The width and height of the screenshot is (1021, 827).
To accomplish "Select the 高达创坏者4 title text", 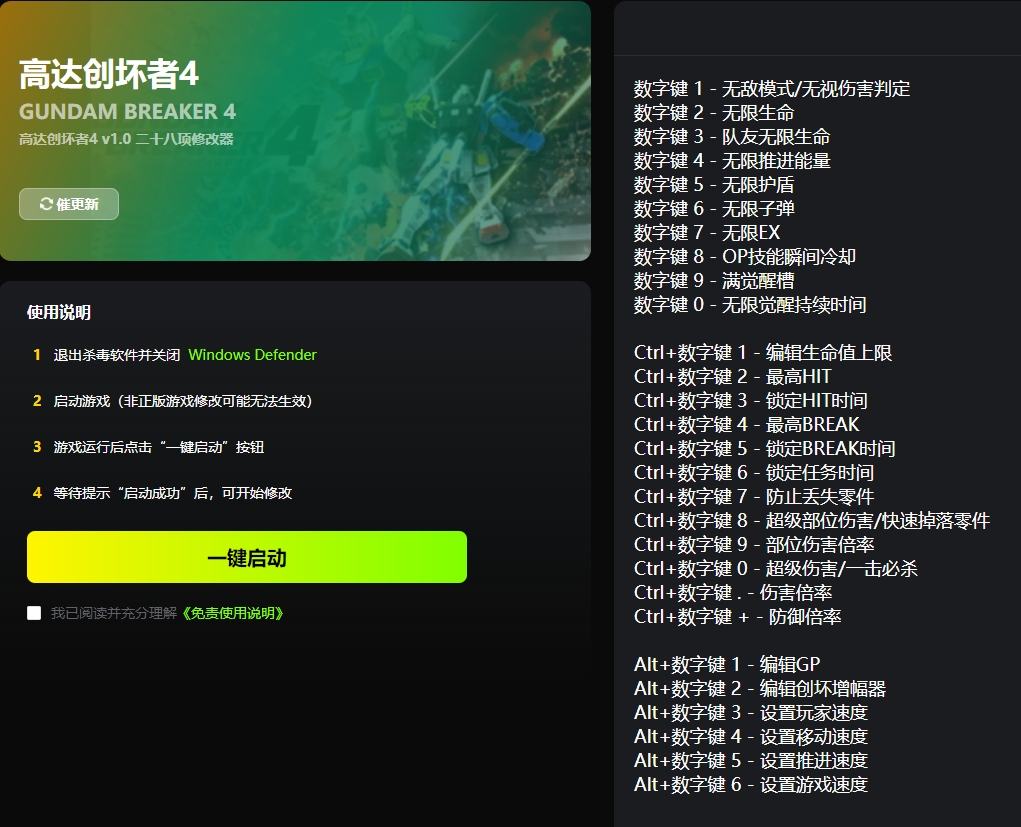I will coord(109,74).
